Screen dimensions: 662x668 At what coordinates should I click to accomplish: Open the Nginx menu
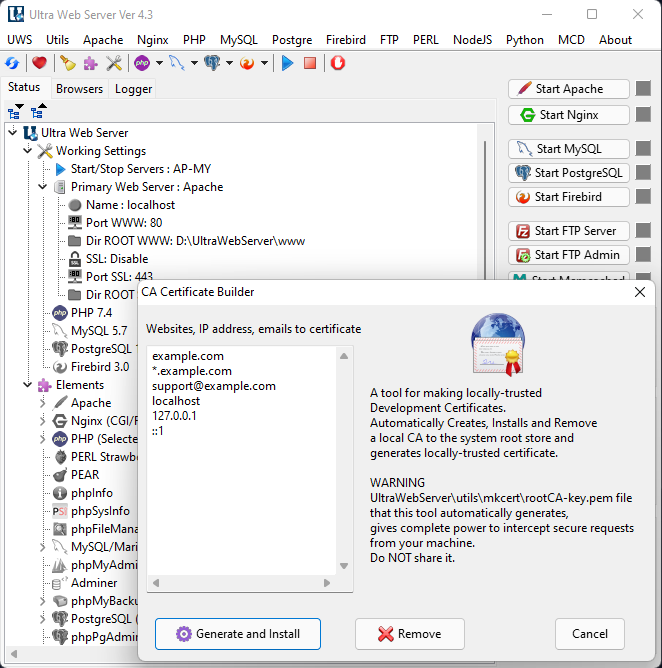tap(153, 40)
